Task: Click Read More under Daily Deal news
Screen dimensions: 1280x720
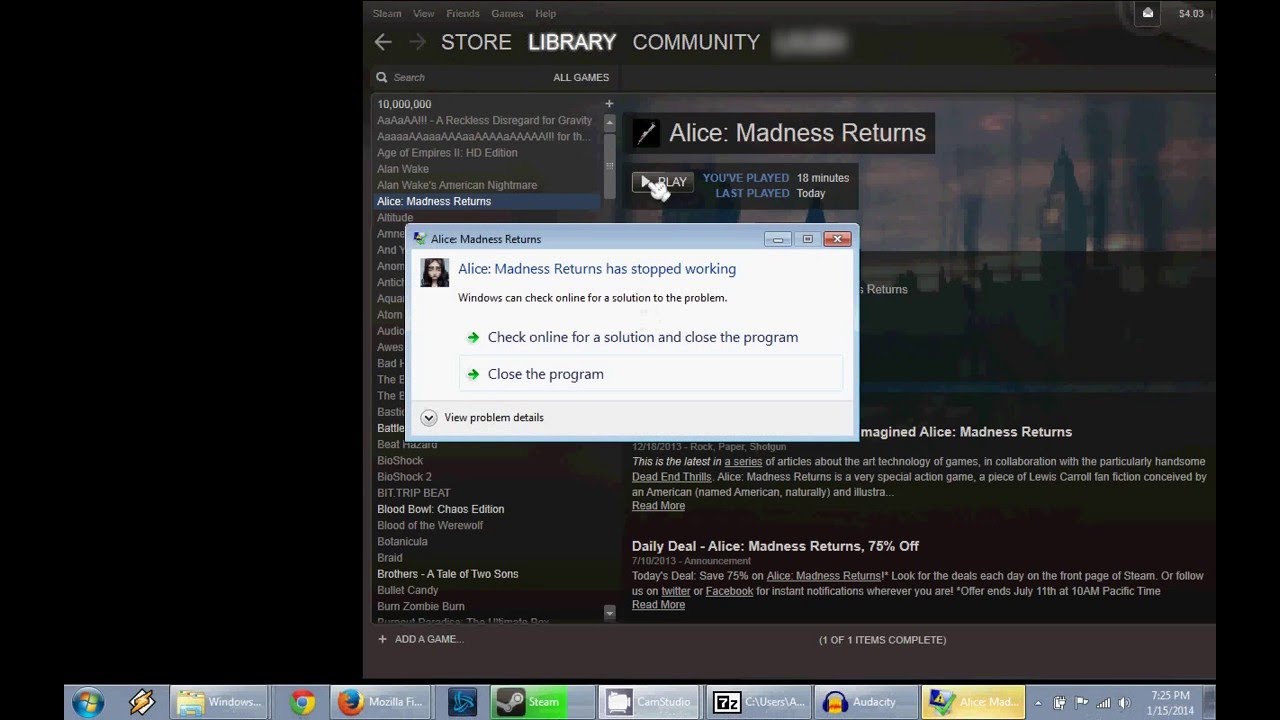Action: coord(658,605)
